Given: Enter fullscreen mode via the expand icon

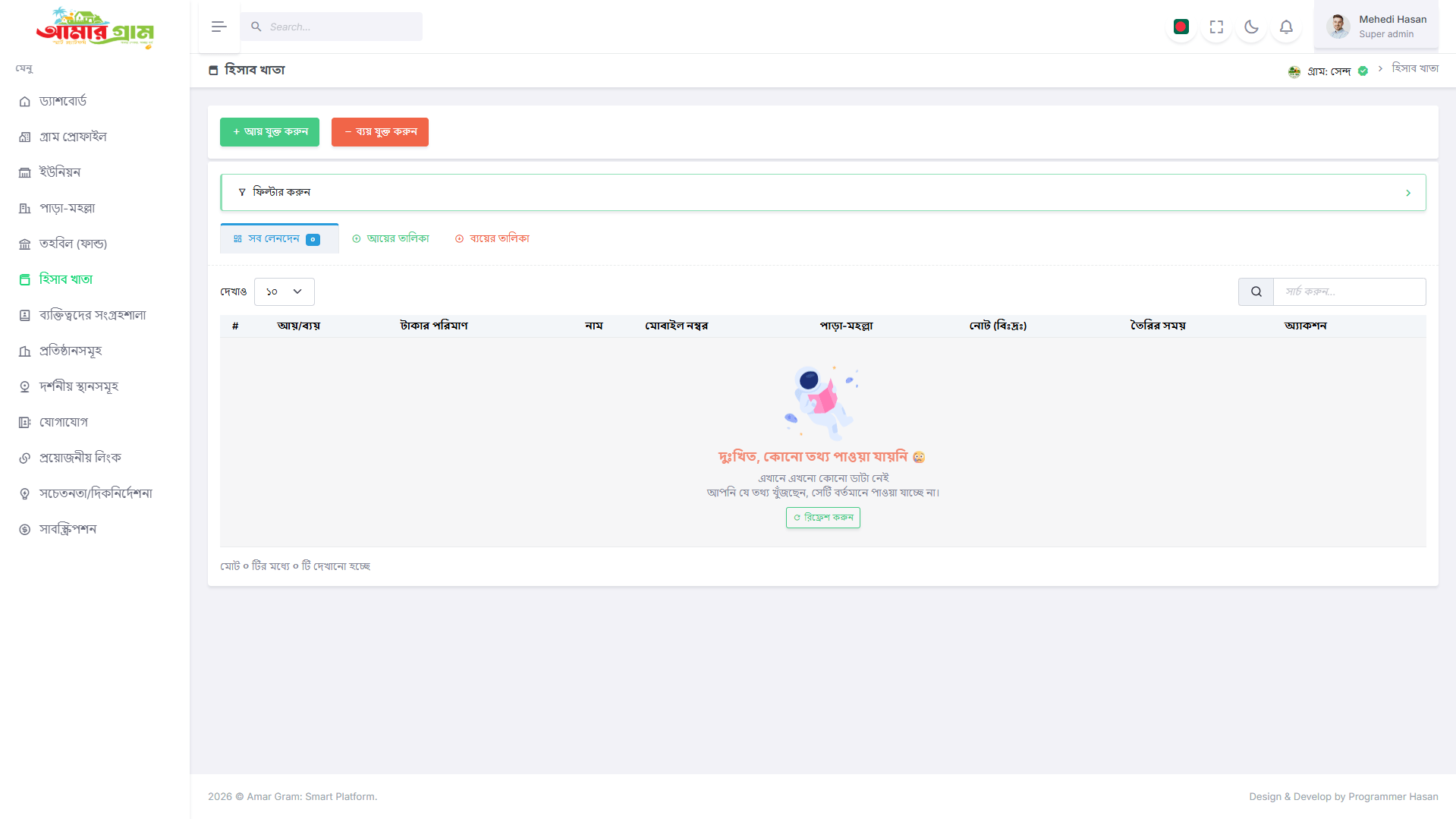Looking at the screenshot, I should tap(1216, 27).
